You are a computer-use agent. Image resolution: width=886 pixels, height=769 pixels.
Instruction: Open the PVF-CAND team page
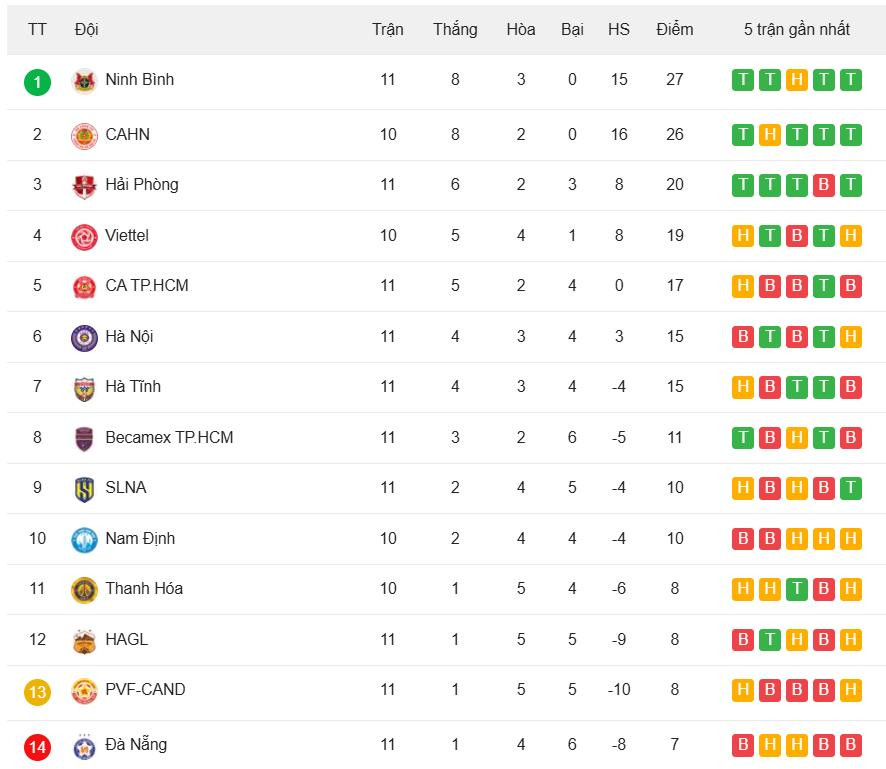(x=145, y=689)
